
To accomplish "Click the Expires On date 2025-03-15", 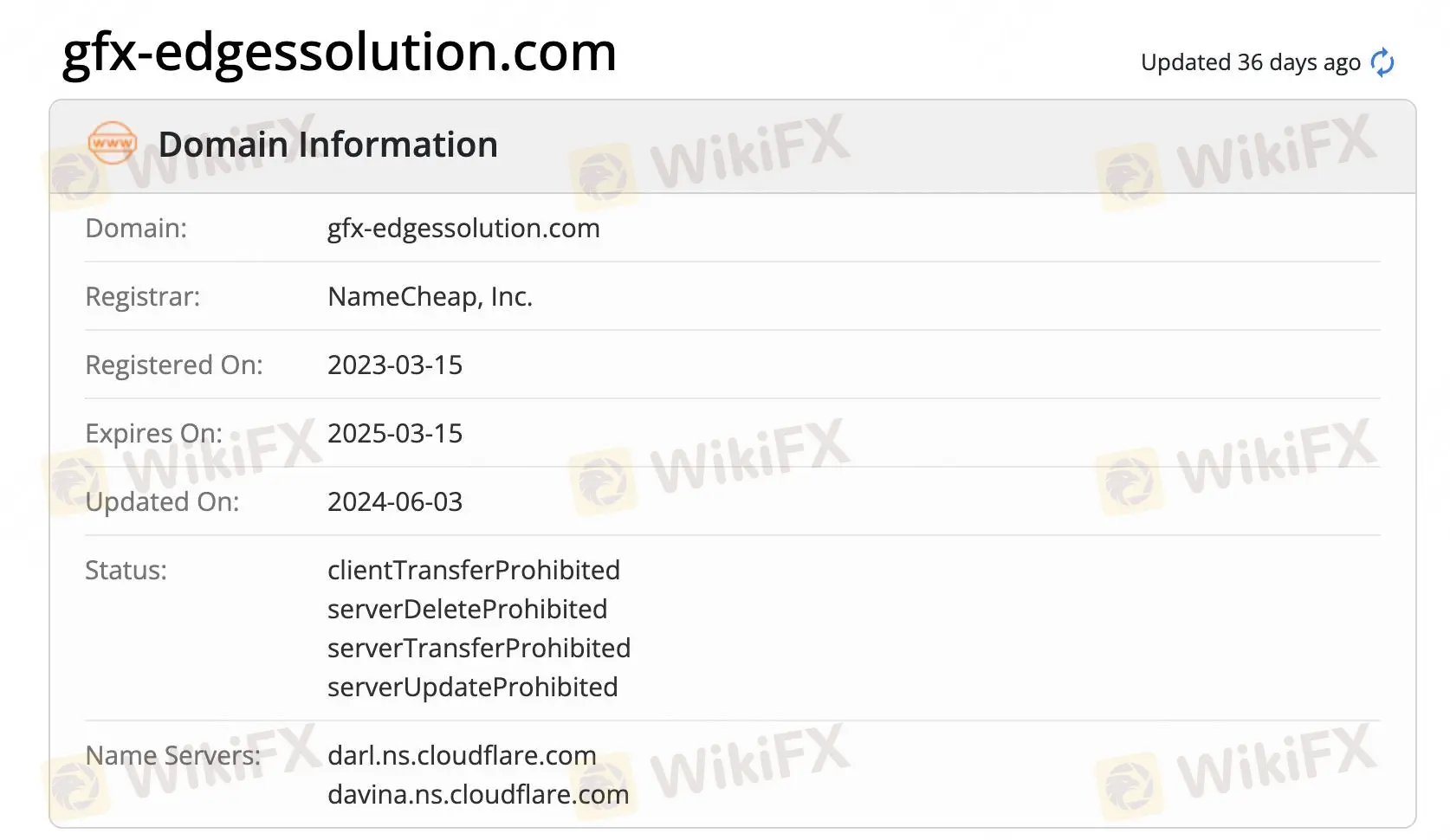I will pyautogui.click(x=395, y=434).
